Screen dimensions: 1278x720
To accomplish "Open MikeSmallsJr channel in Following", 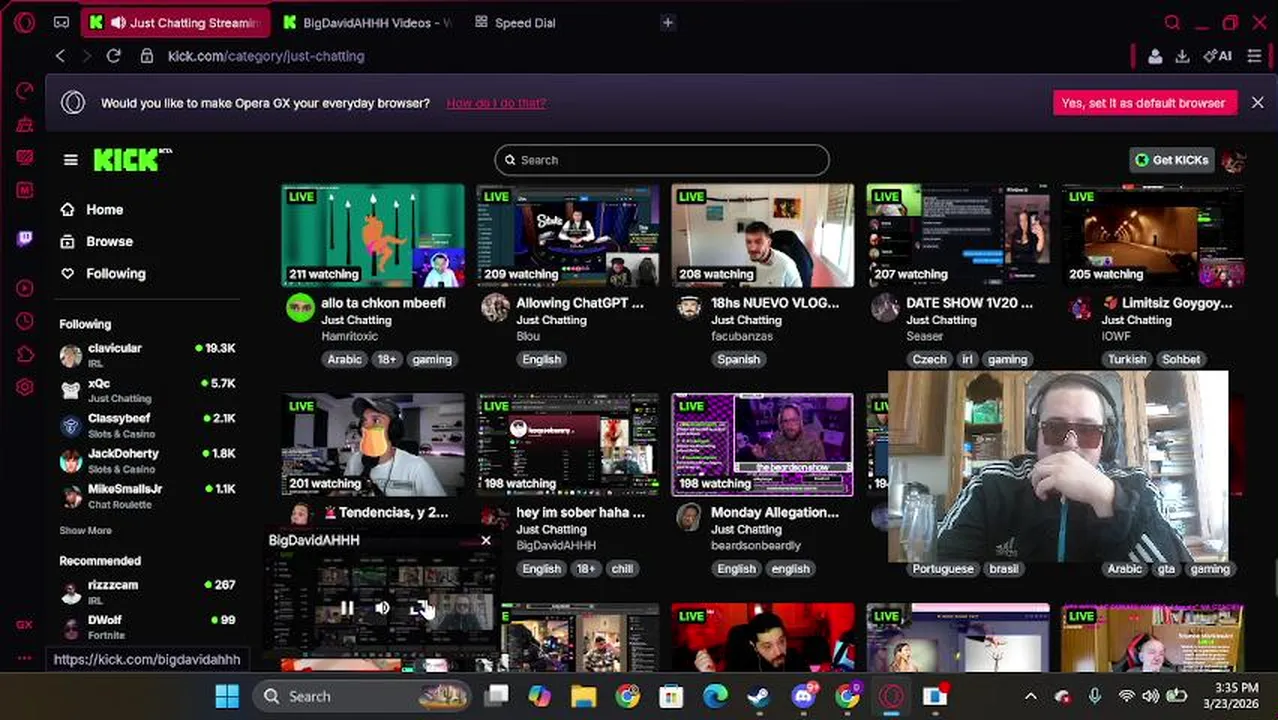I will pos(147,496).
